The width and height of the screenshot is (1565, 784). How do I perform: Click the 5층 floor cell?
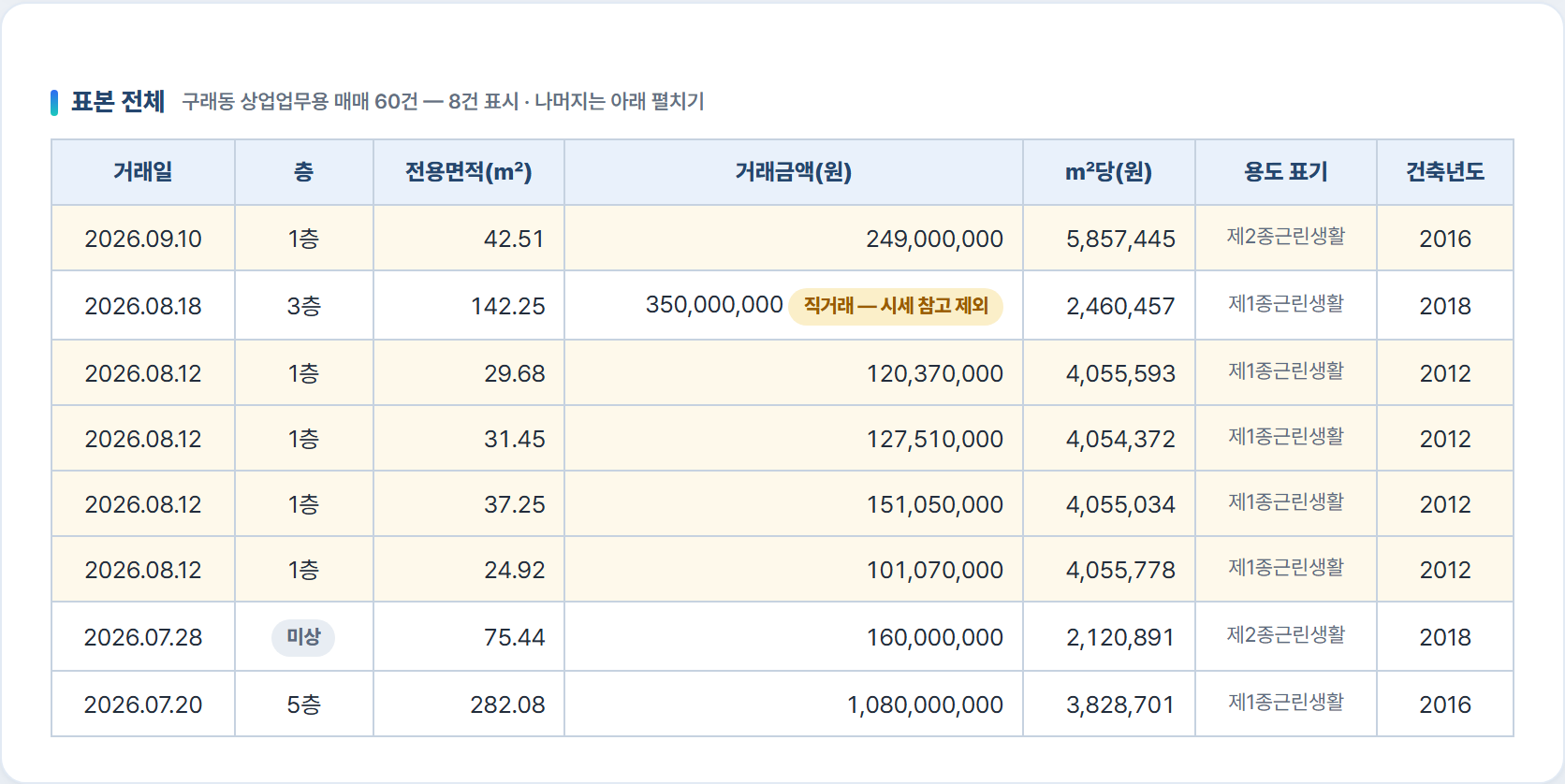(x=304, y=704)
